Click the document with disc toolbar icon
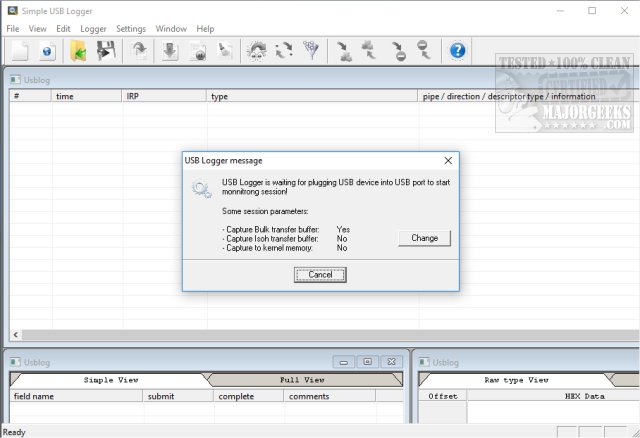This screenshot has height=438, width=640. [x=198, y=51]
